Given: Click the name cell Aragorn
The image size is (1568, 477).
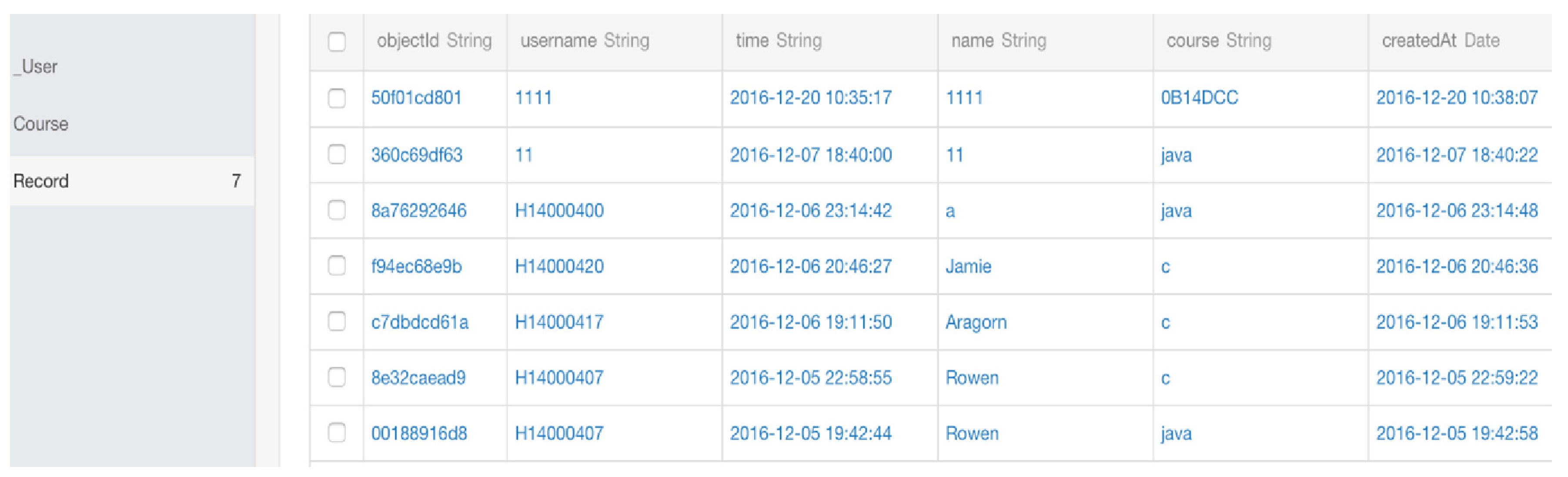Looking at the screenshot, I should (x=976, y=322).
